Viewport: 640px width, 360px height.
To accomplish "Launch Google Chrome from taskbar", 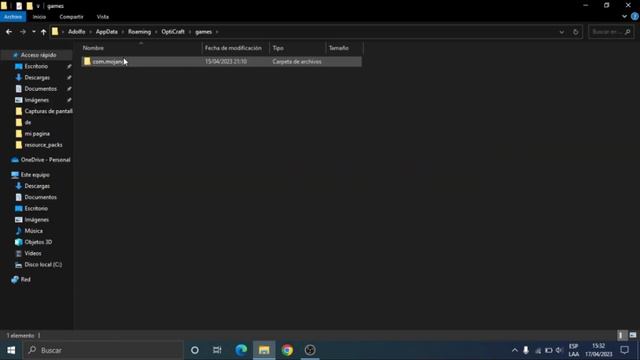I will coord(287,350).
